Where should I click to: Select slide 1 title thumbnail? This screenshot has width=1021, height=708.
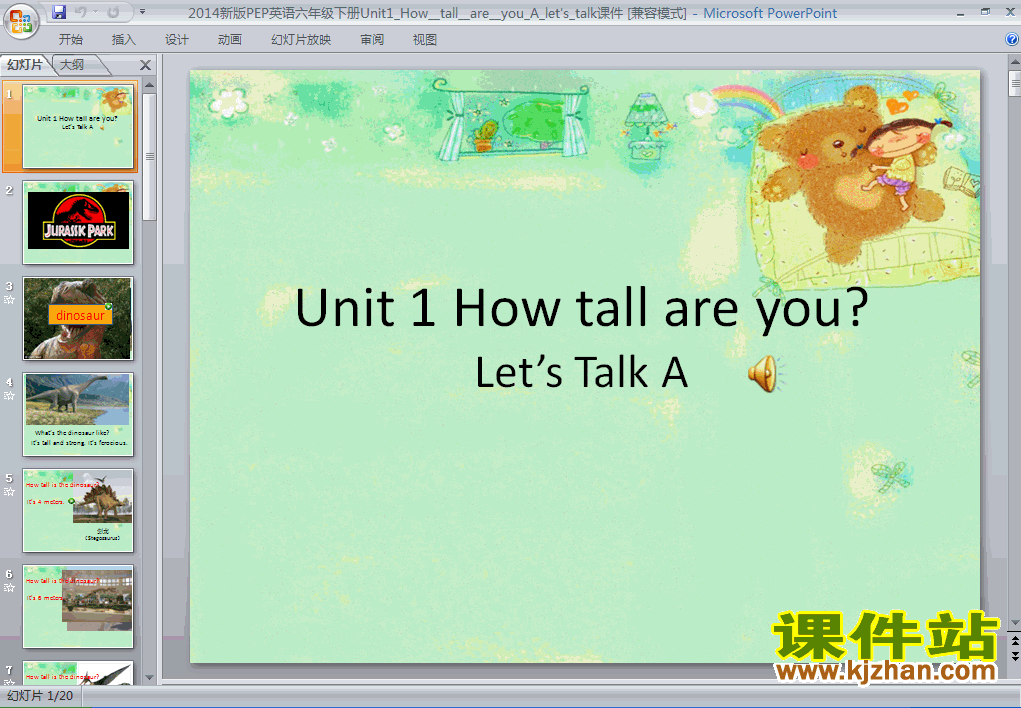point(78,126)
